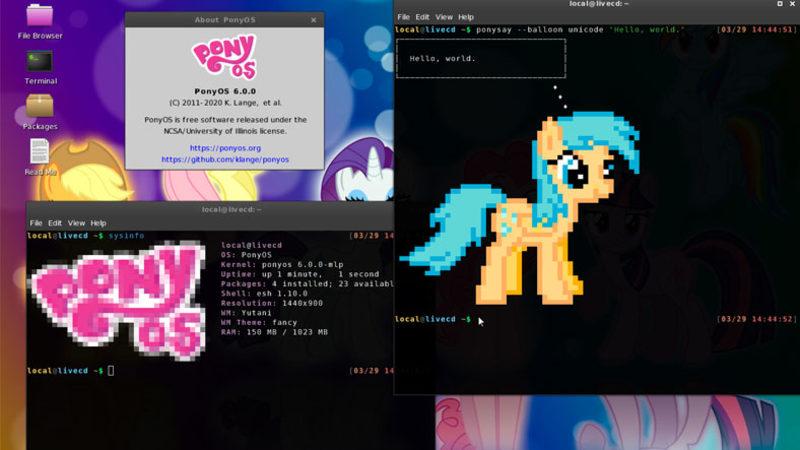This screenshot has height=450, width=800.
Task: Launch the Terminal desktop icon
Action: point(40,61)
